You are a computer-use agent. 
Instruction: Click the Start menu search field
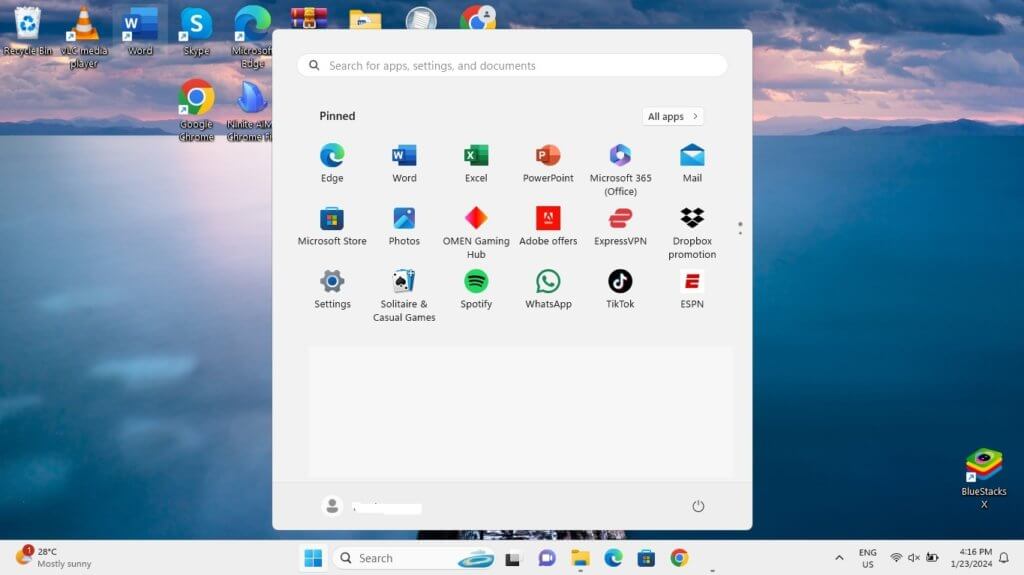coord(512,65)
